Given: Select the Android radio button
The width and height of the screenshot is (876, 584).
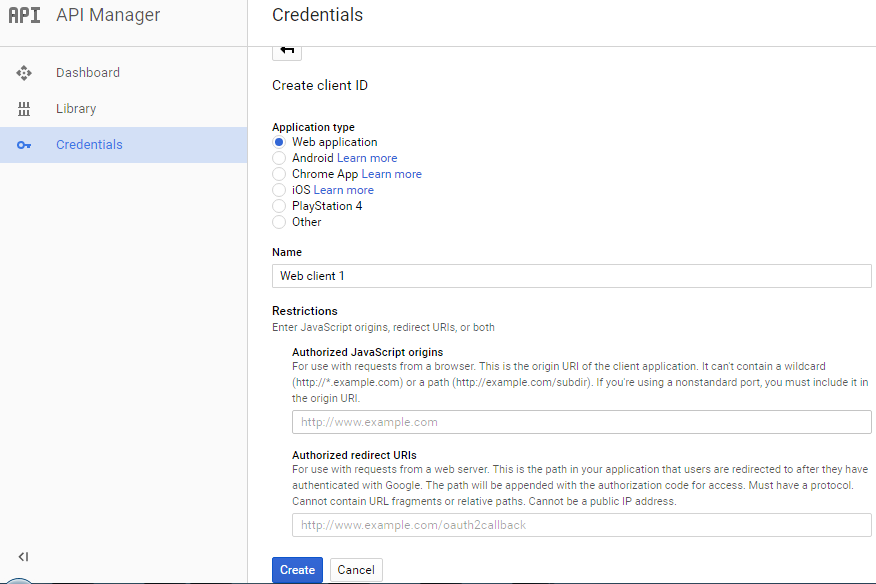Looking at the screenshot, I should point(279,158).
